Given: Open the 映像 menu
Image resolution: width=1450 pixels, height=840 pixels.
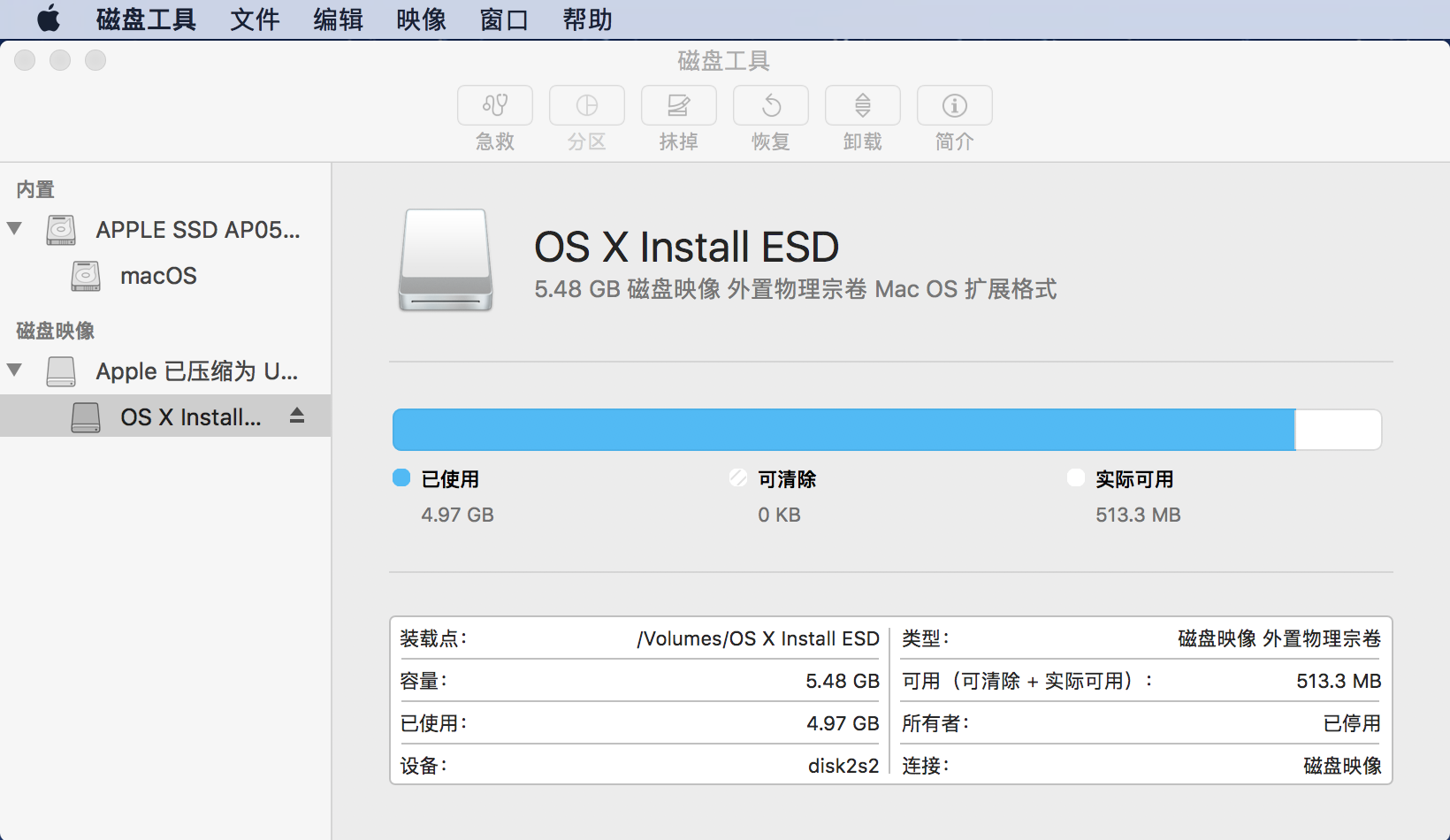Looking at the screenshot, I should click(421, 19).
